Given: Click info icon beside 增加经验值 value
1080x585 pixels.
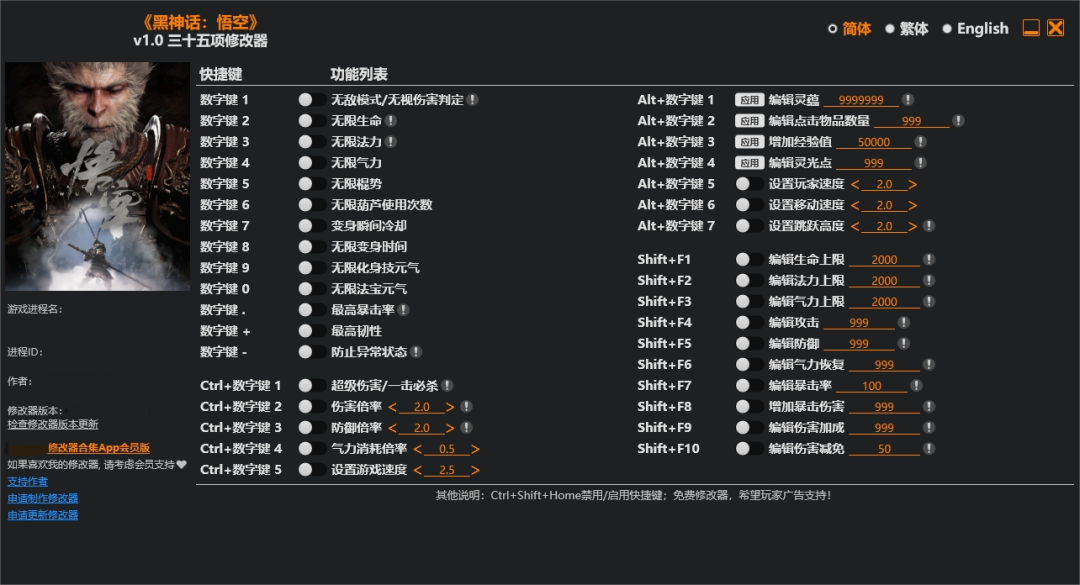Looking at the screenshot, I should tap(920, 142).
